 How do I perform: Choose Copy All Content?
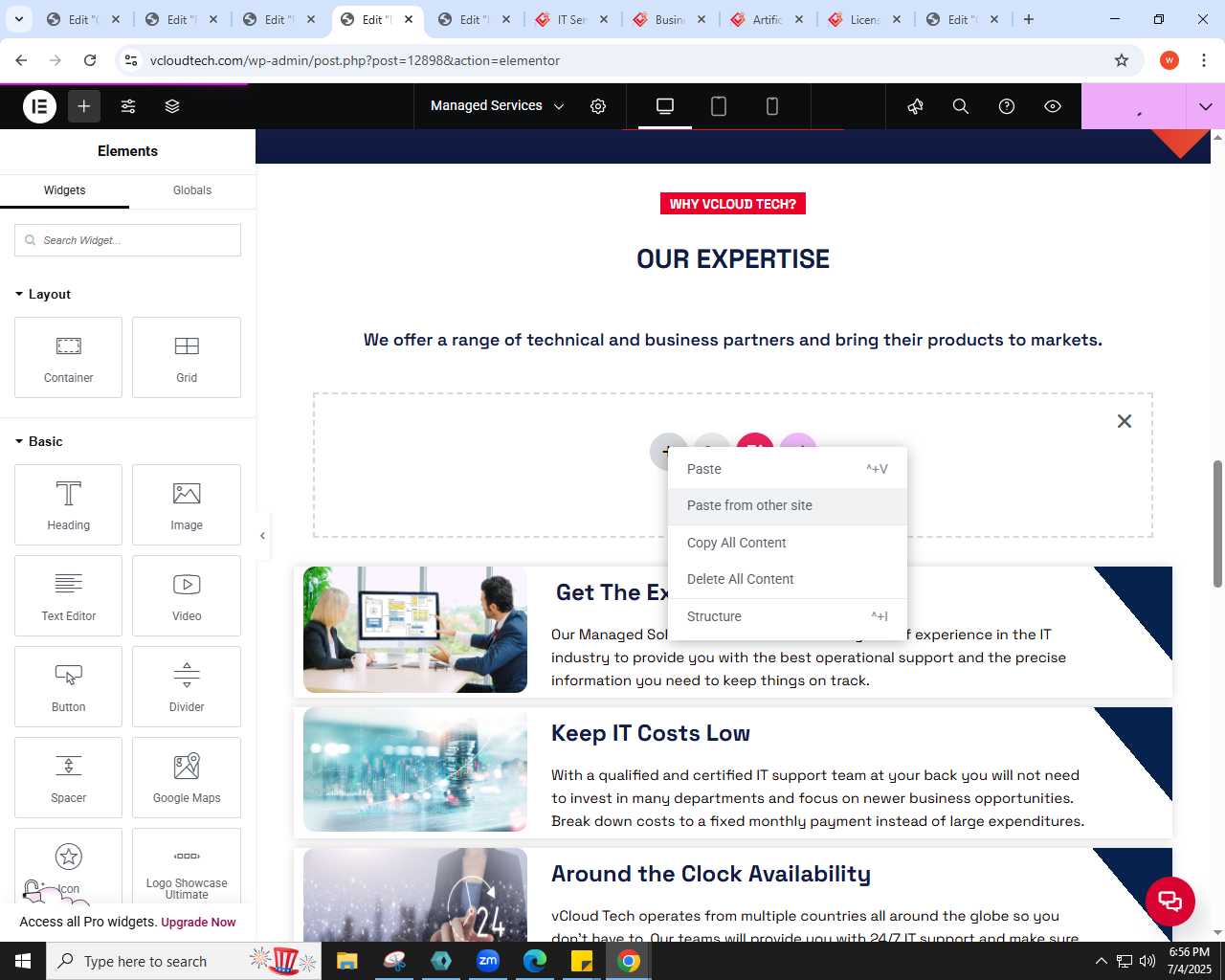click(x=788, y=543)
